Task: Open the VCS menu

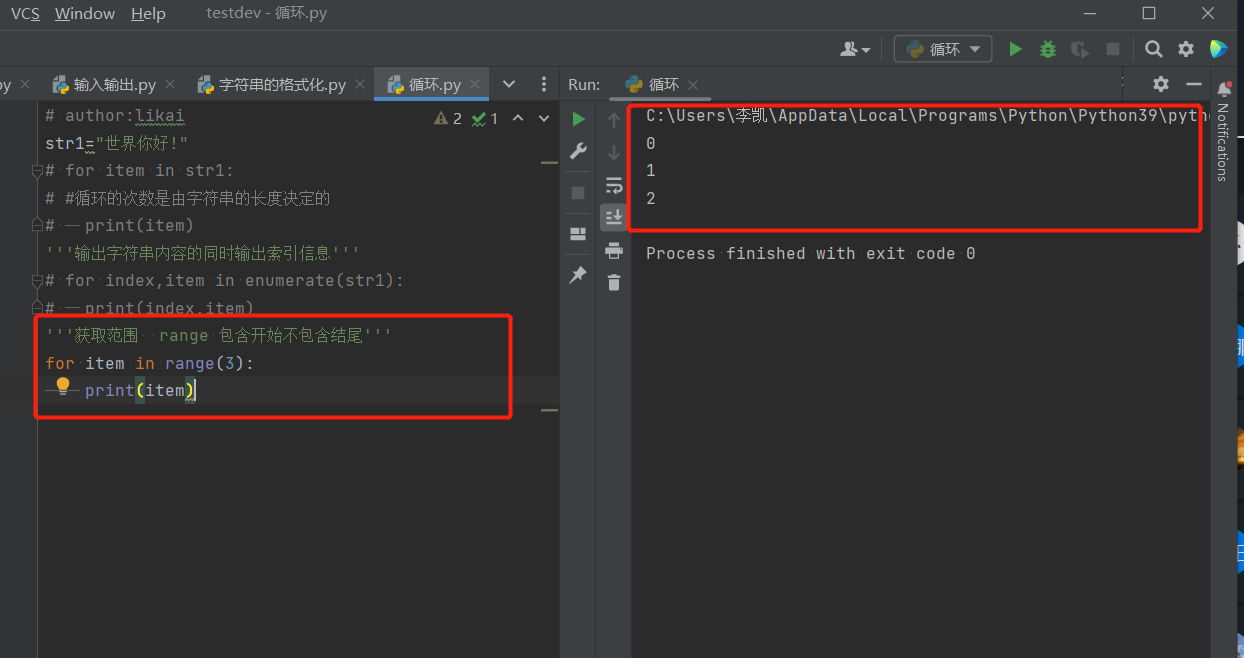Action: 25,14
